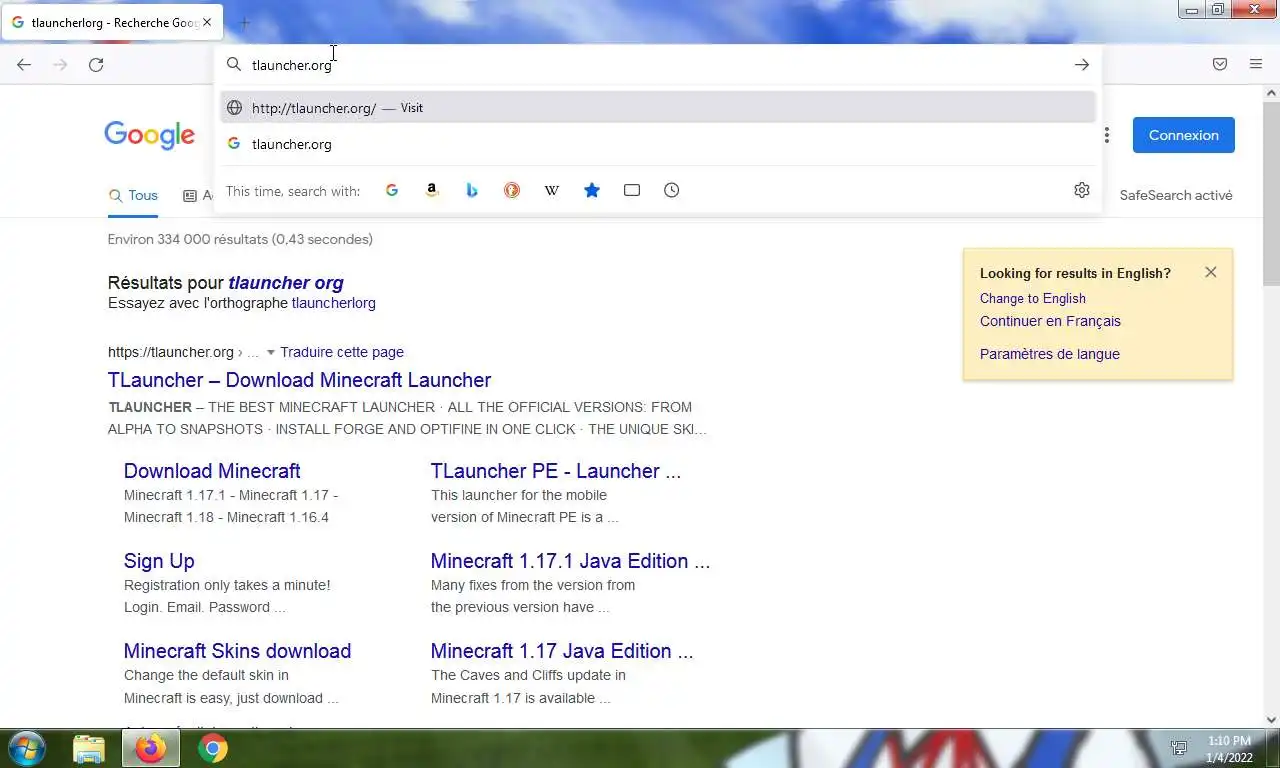Choose the http://tlauncher.org/ Visit suggestion
This screenshot has width=1280, height=768.
click(x=658, y=107)
